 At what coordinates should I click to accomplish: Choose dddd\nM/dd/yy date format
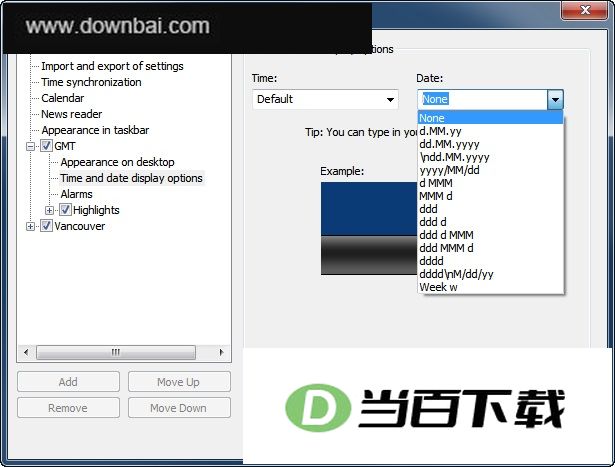pos(491,274)
